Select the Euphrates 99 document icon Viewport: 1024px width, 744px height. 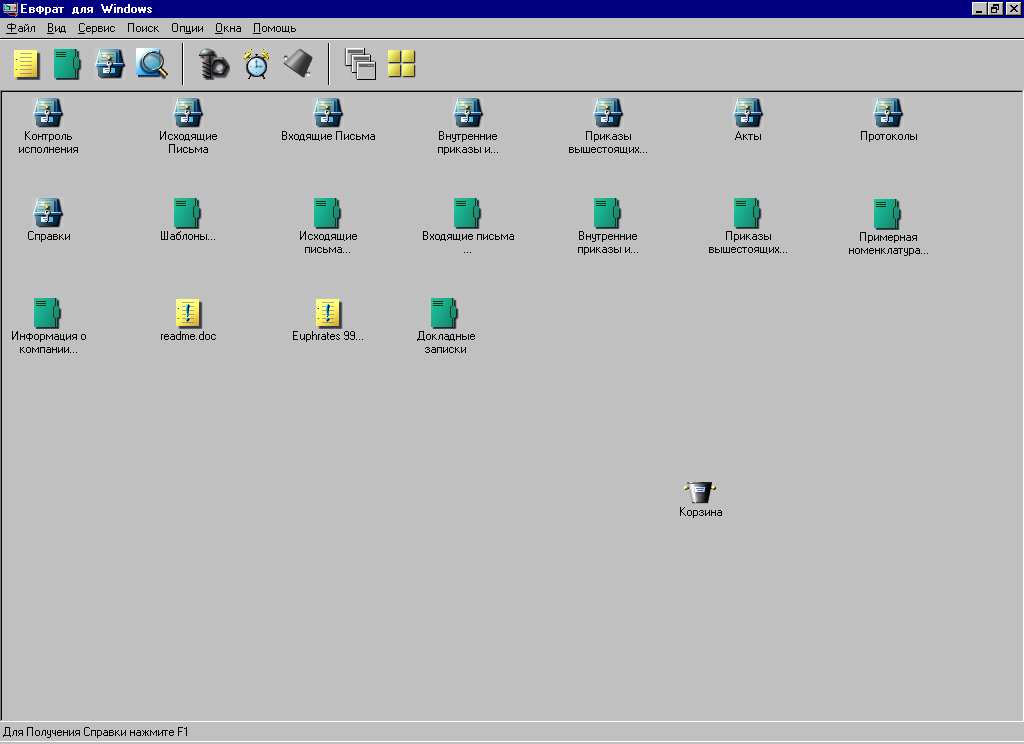pyautogui.click(x=328, y=313)
